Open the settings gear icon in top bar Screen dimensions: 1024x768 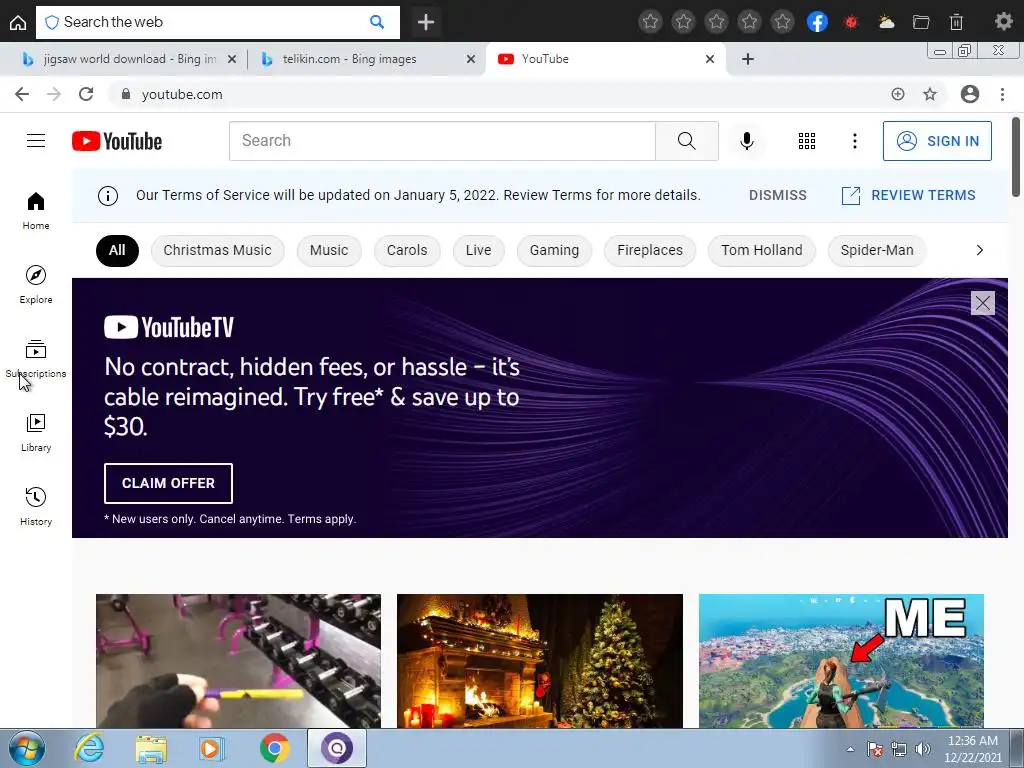point(1003,22)
